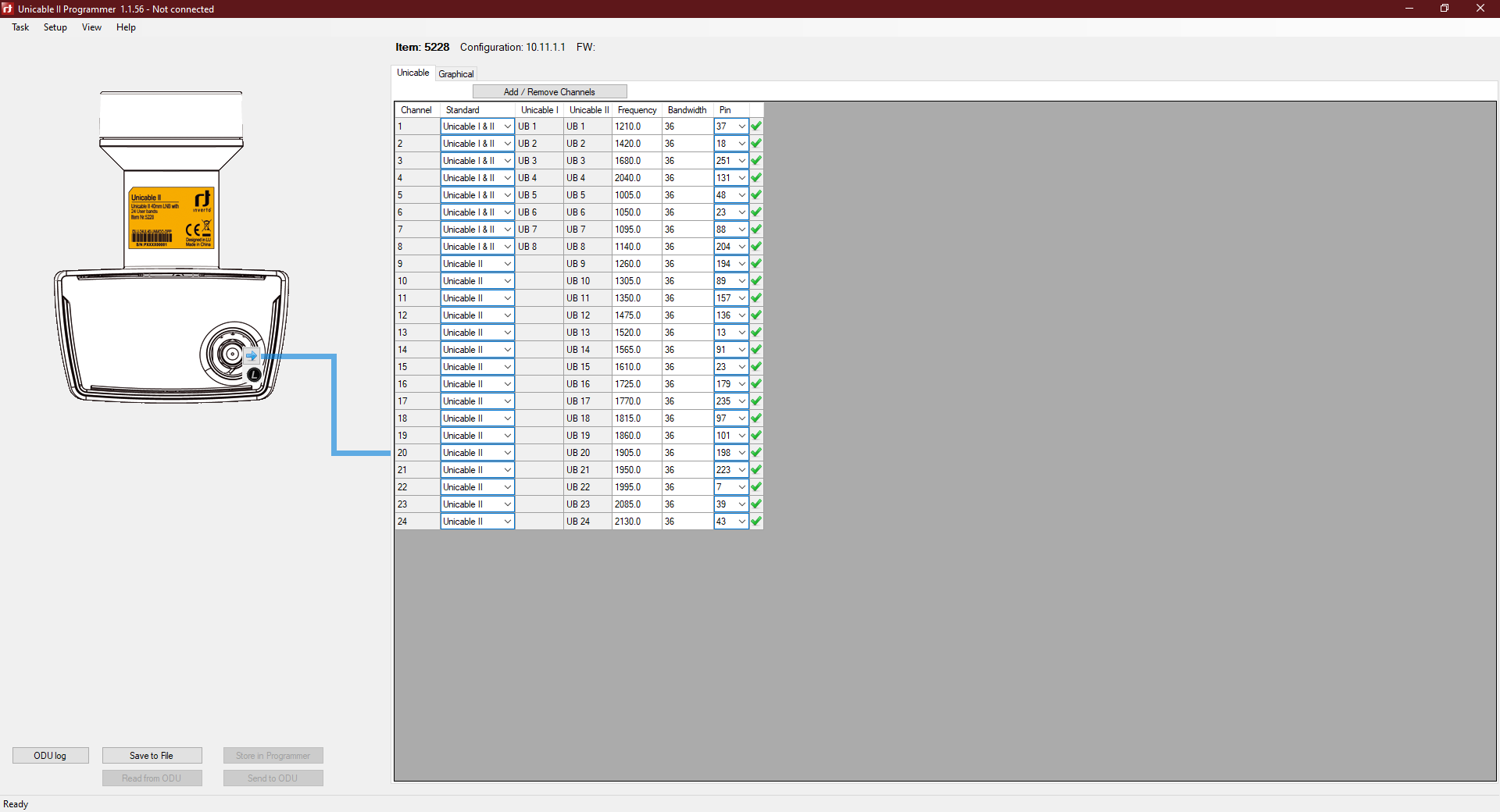Click the coaxial connector port on the LNB
Image resolution: width=1500 pixels, height=812 pixels.
coord(231,354)
